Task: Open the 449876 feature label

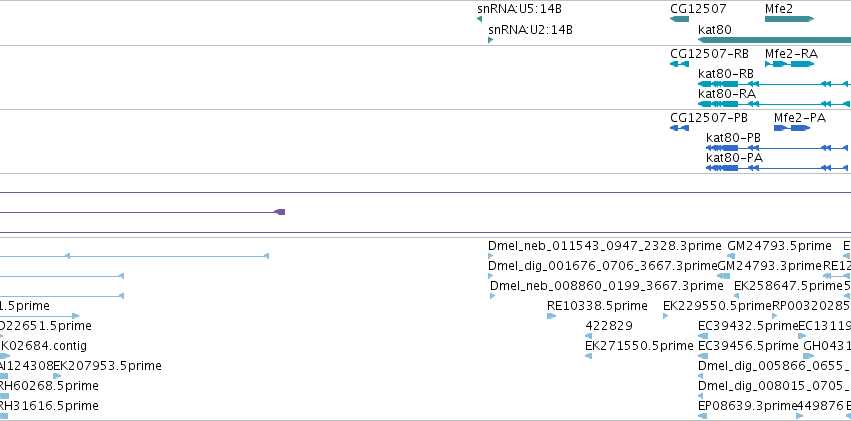Action: (820, 405)
